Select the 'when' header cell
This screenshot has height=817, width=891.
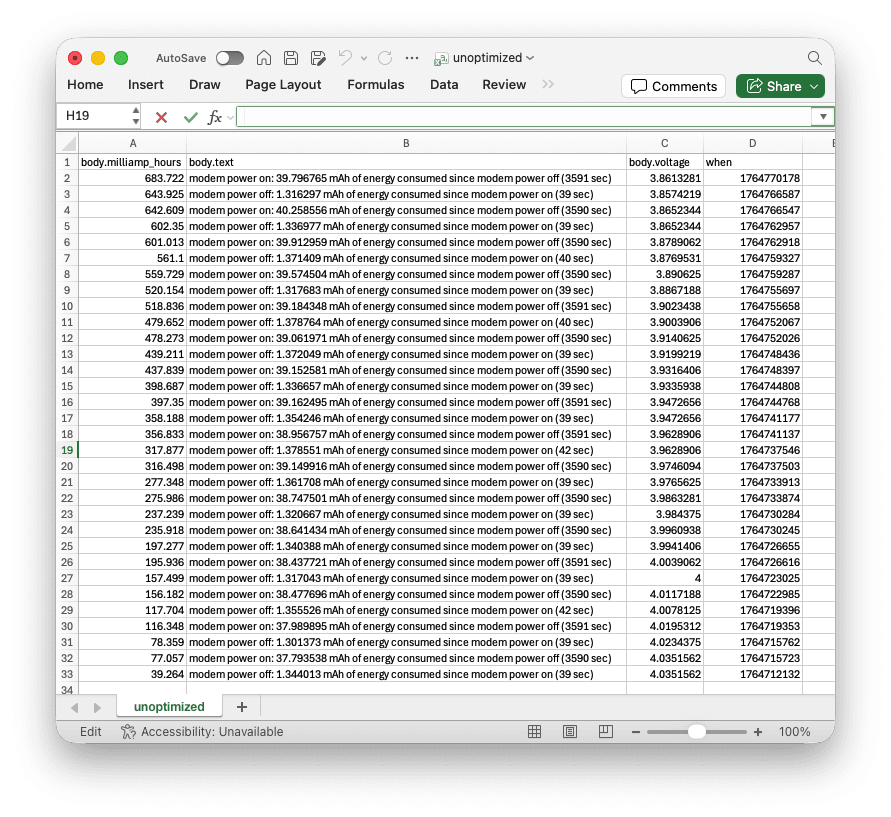(x=753, y=162)
